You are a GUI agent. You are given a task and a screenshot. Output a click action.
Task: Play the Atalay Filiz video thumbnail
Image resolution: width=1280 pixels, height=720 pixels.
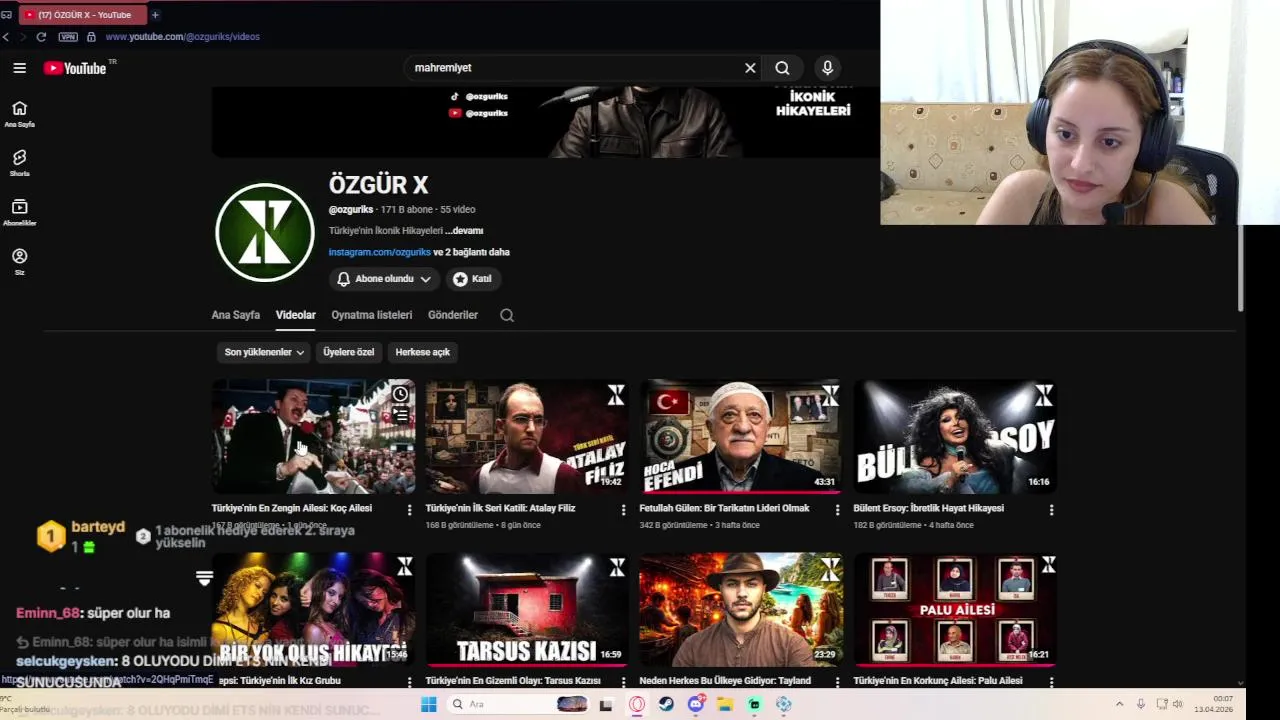click(x=527, y=436)
